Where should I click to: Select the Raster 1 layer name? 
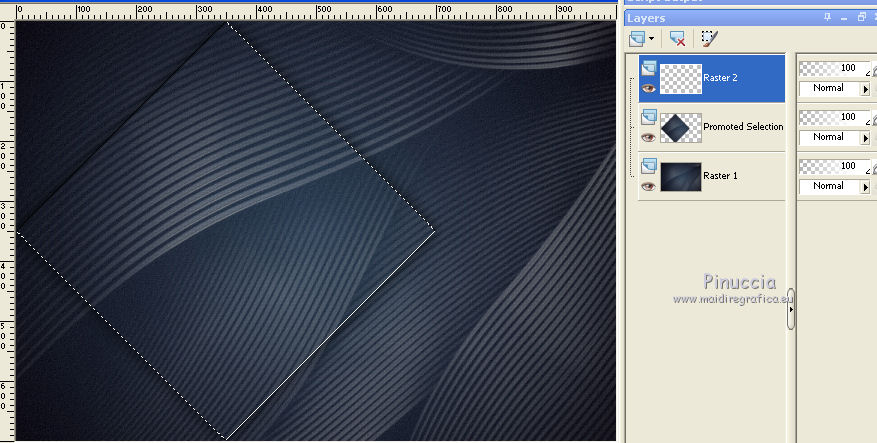720,176
